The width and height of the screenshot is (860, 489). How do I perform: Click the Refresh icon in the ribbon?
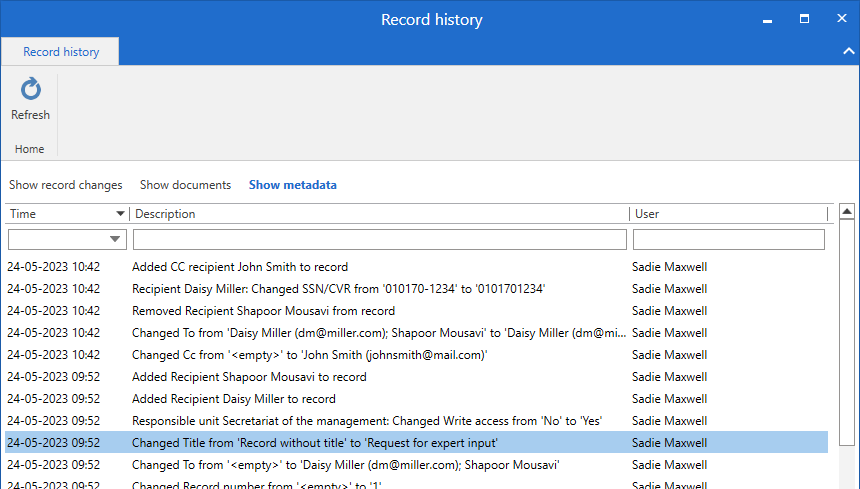pos(30,91)
